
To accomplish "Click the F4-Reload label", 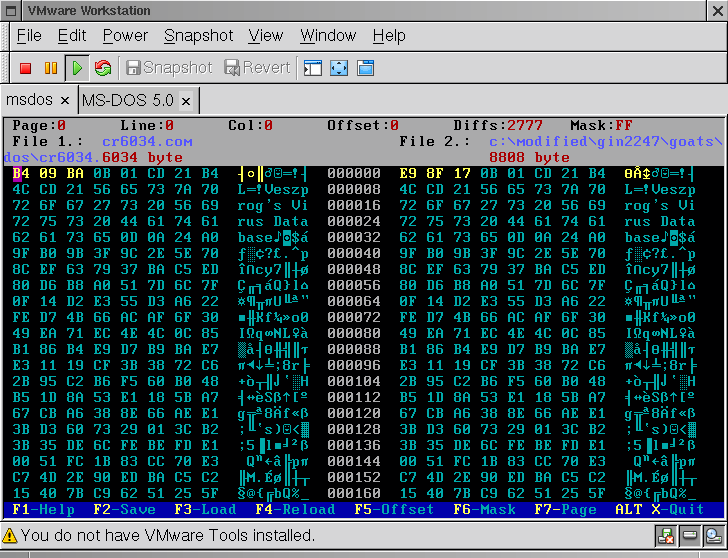I will tap(295, 509).
